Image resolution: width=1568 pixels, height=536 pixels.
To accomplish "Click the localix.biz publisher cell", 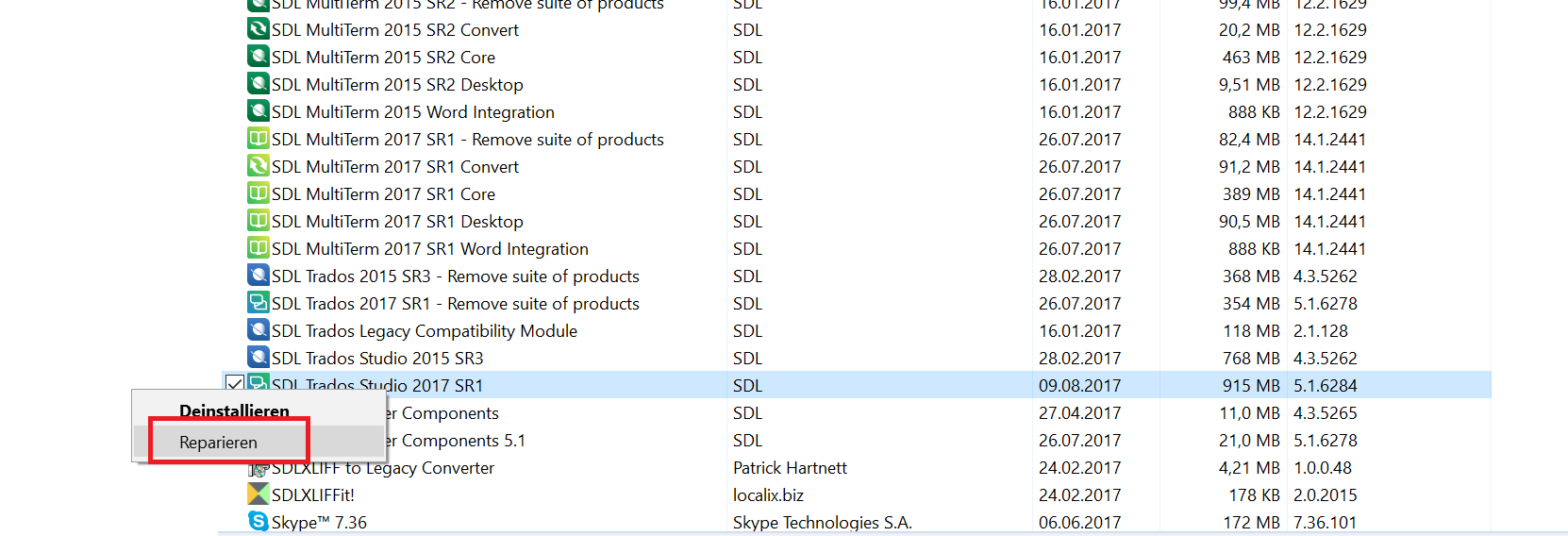I will pos(768,495).
